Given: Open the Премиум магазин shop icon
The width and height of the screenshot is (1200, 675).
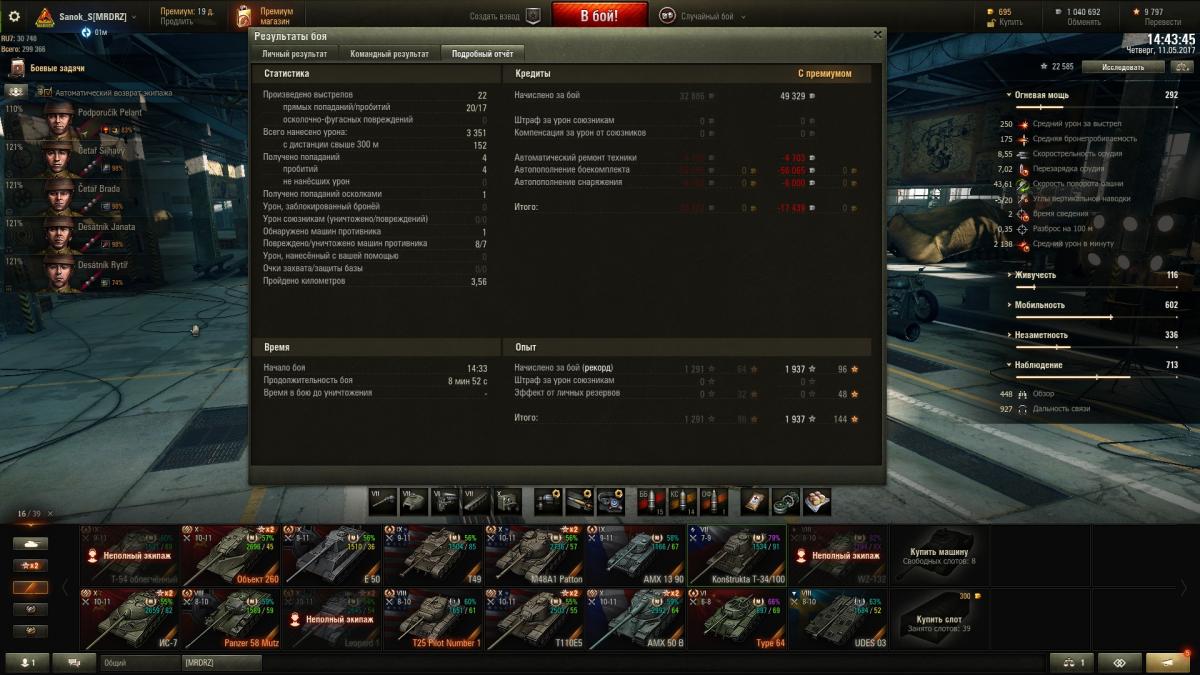Looking at the screenshot, I should pyautogui.click(x=243, y=16).
